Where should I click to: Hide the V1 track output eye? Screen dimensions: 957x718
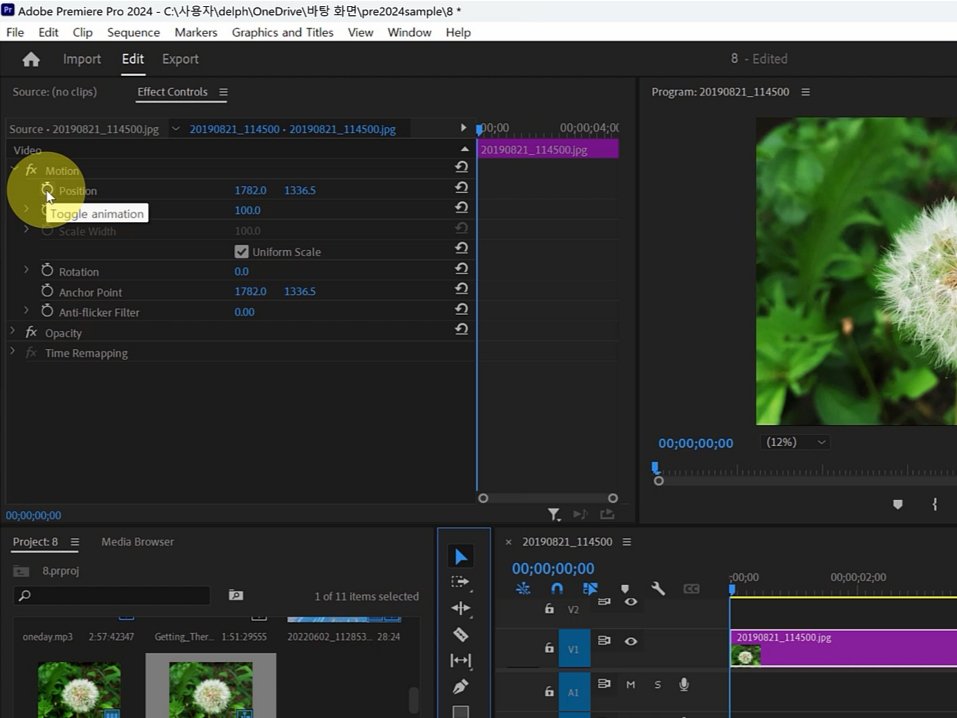[x=630, y=641]
